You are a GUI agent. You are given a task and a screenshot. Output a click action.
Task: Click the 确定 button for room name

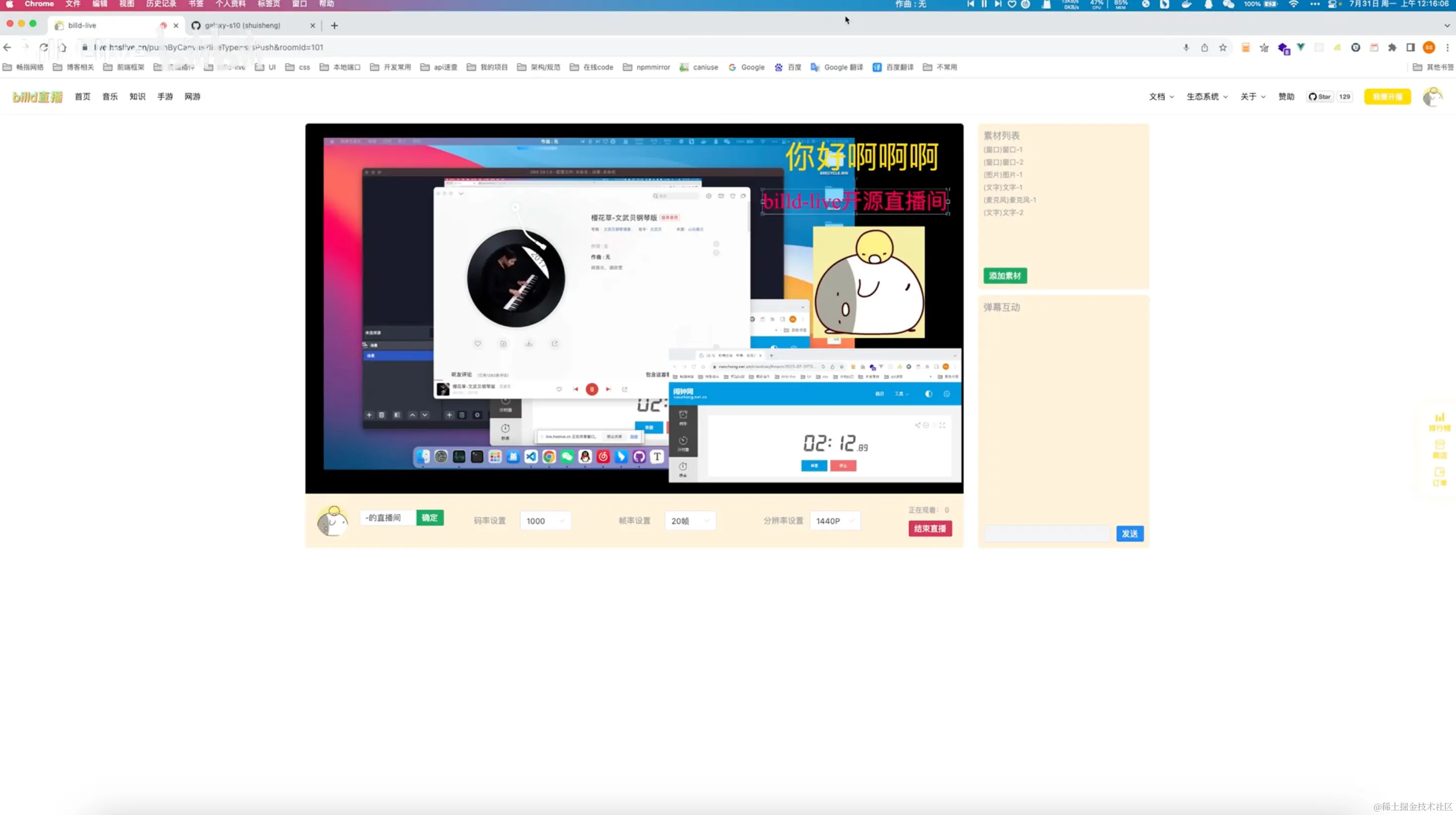(429, 518)
